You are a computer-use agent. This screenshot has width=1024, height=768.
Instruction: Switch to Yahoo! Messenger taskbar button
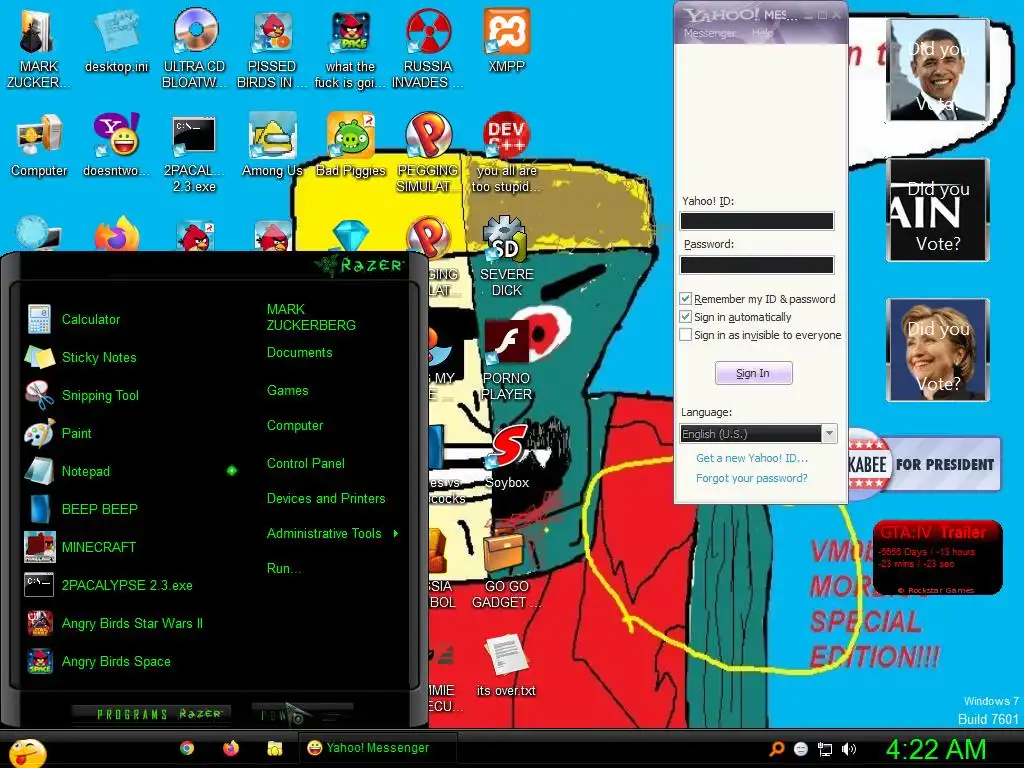pos(377,748)
